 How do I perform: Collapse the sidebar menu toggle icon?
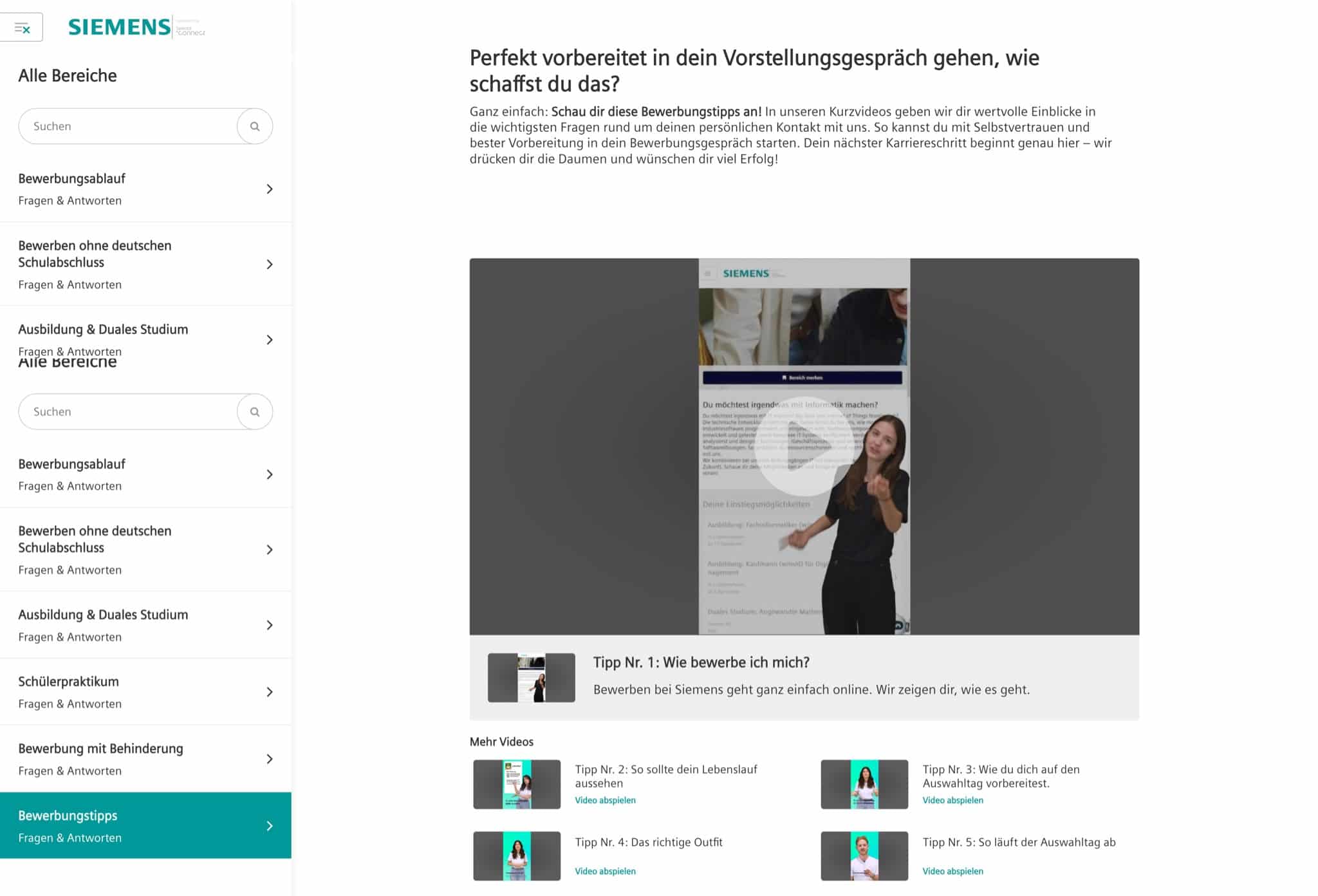pyautogui.click(x=22, y=28)
